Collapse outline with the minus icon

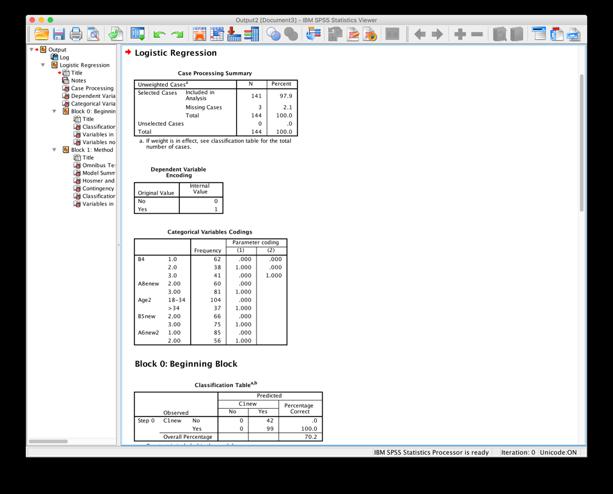[x=477, y=34]
